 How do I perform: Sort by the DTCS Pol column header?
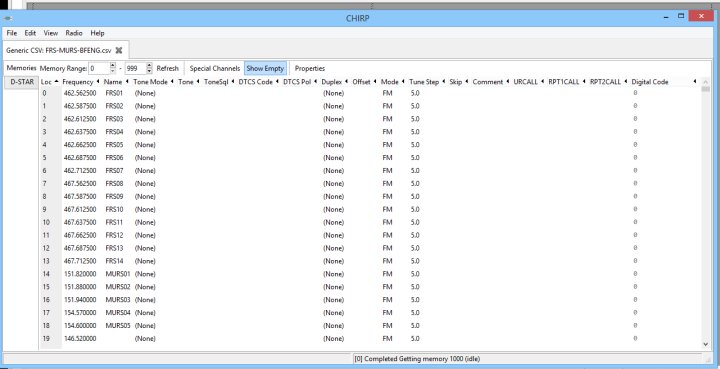tap(300, 82)
